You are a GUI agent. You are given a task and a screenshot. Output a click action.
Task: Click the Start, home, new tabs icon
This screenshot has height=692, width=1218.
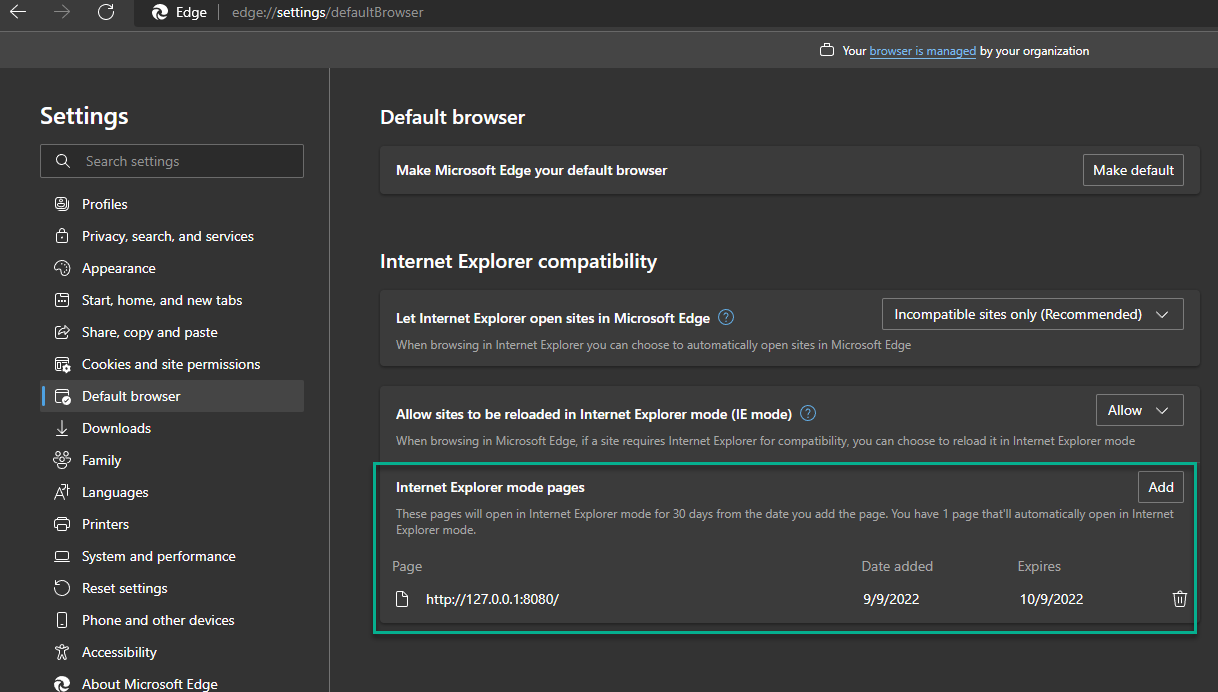coord(62,300)
